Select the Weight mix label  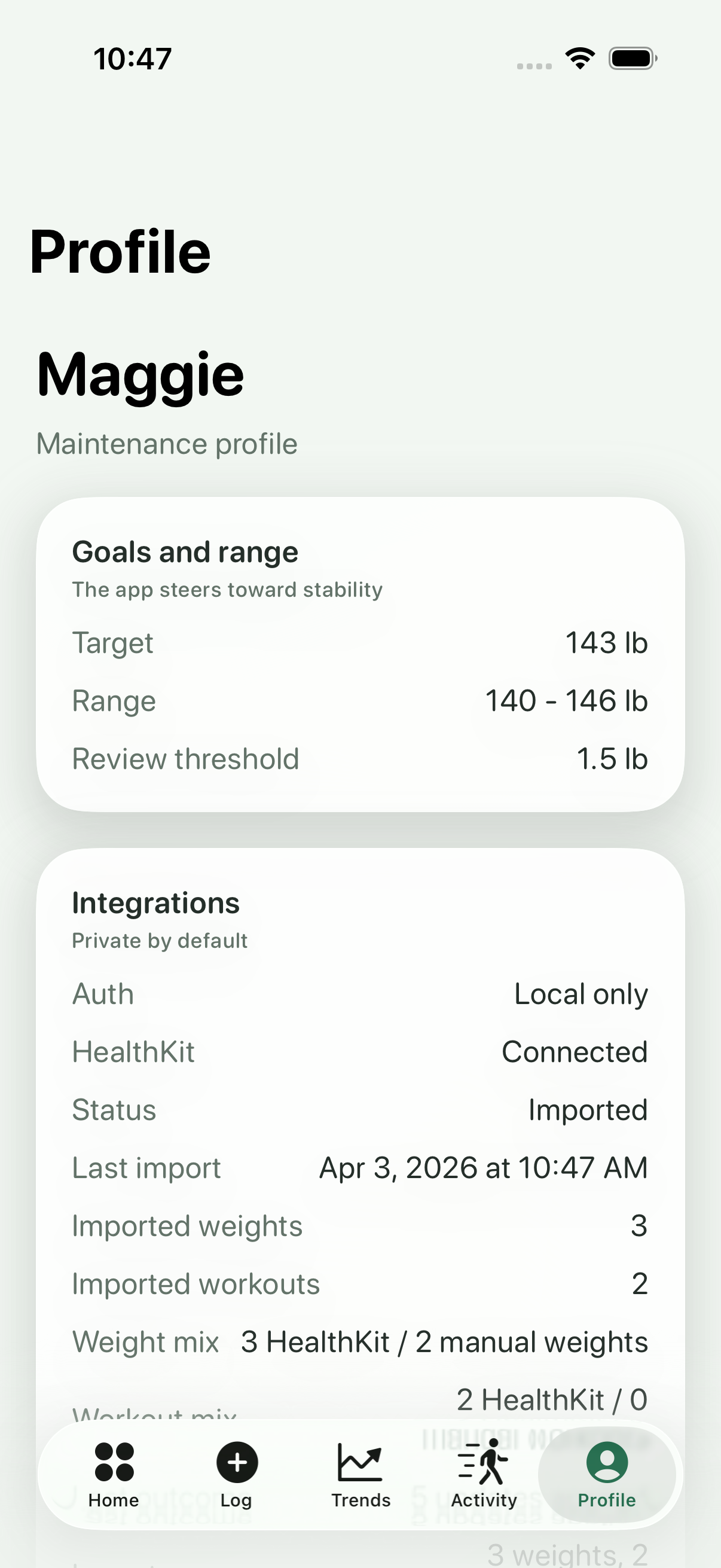(145, 1342)
